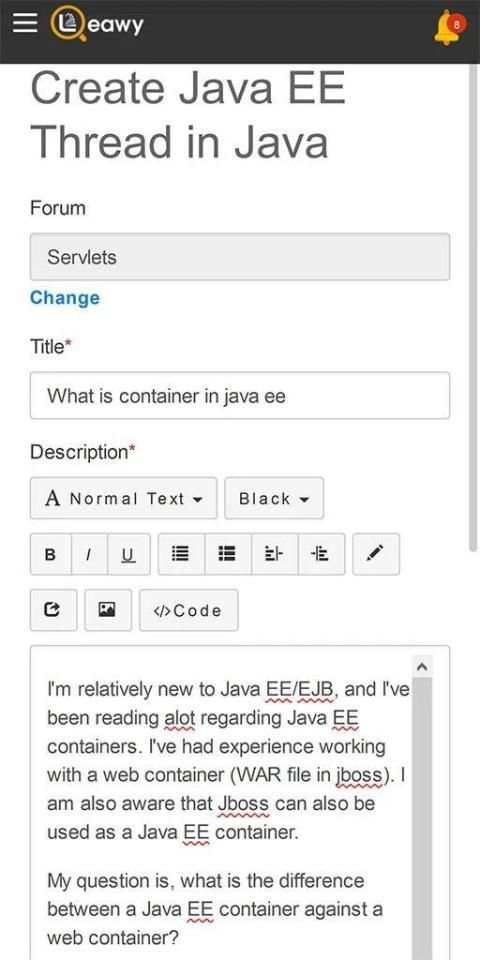480x960 pixels.
Task: Insert an unordered bullet list
Action: pyautogui.click(x=181, y=554)
